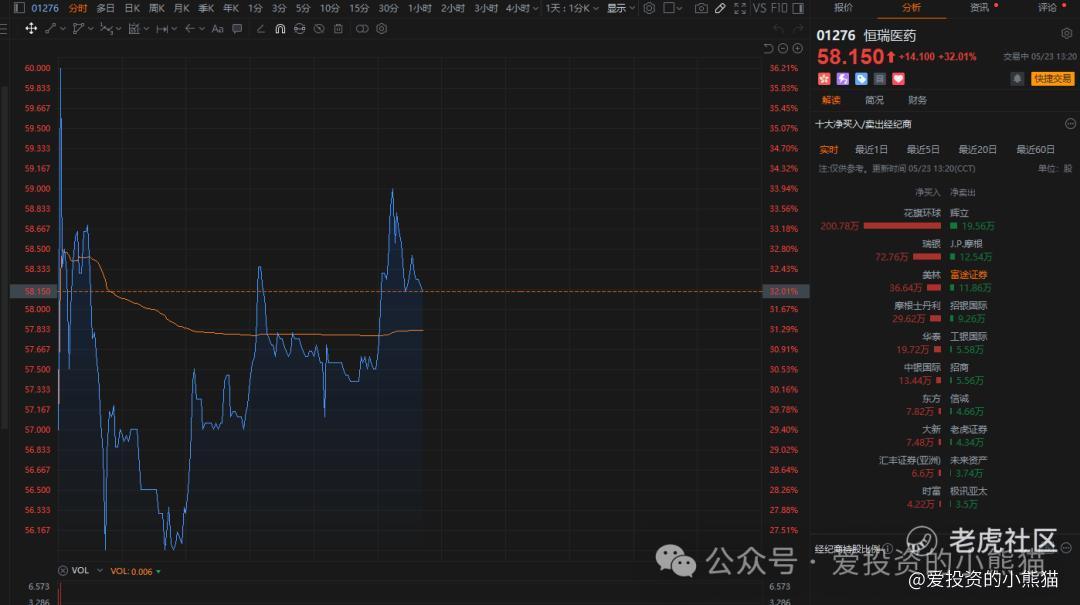Click the purple lightning badge icon

point(842,79)
